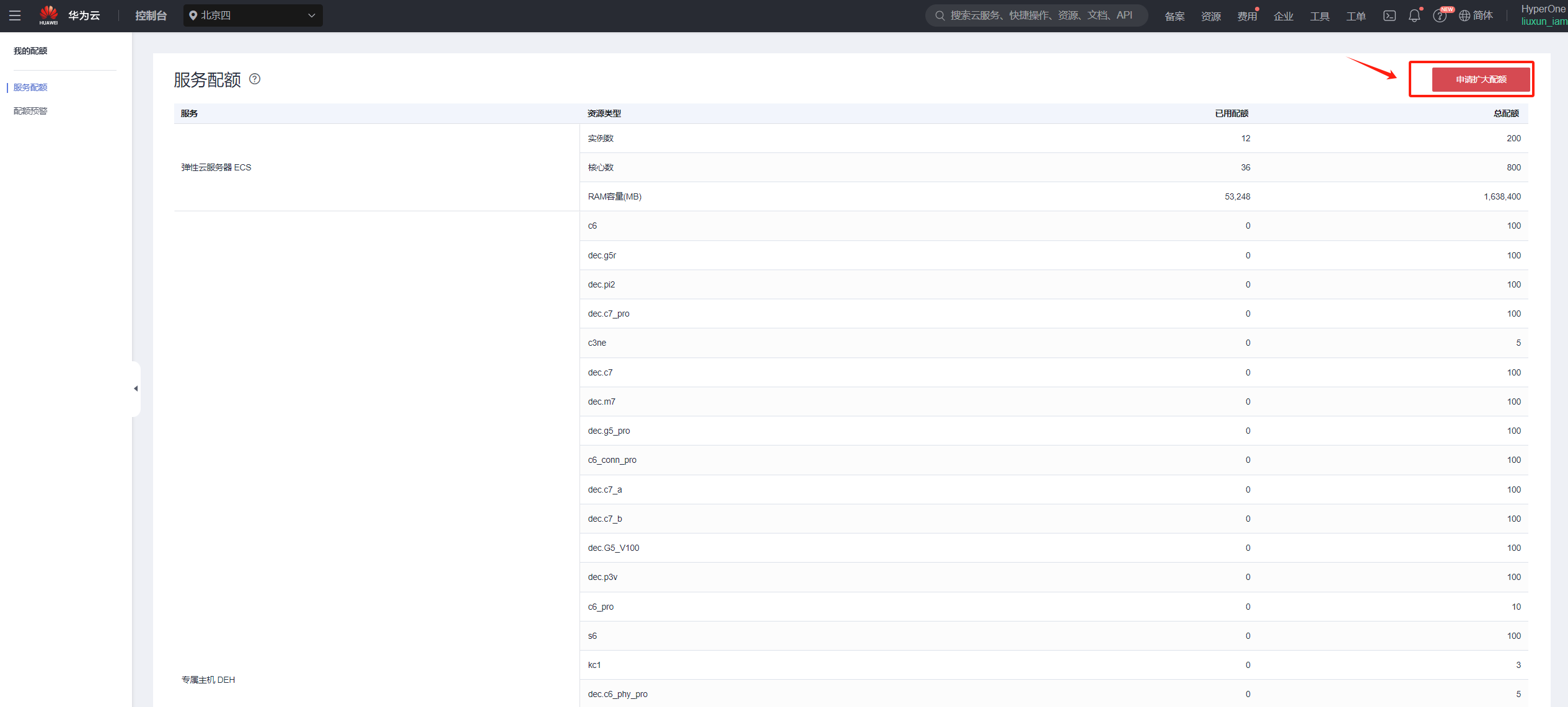Click the help question mark icon in header
The image size is (1568, 707).
click(x=1440, y=16)
